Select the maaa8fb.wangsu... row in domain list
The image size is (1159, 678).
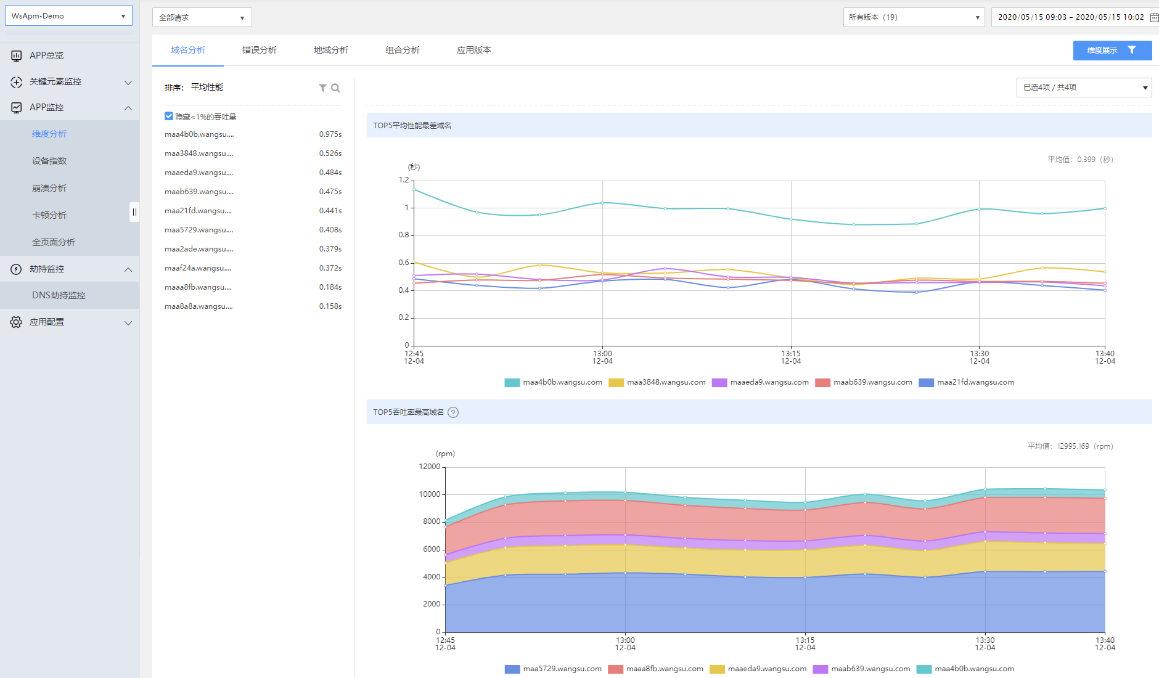click(x=253, y=288)
